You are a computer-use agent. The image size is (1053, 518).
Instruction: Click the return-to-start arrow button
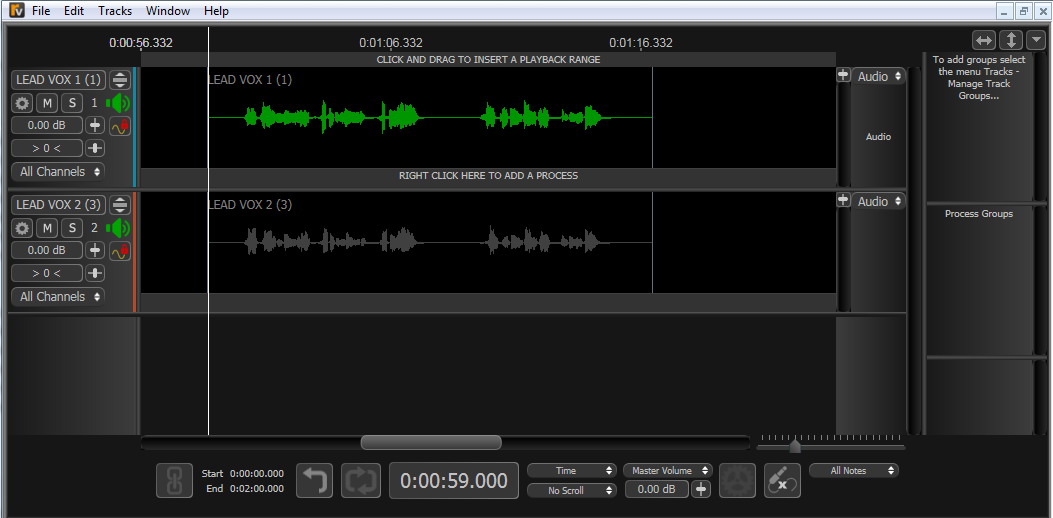coord(315,481)
